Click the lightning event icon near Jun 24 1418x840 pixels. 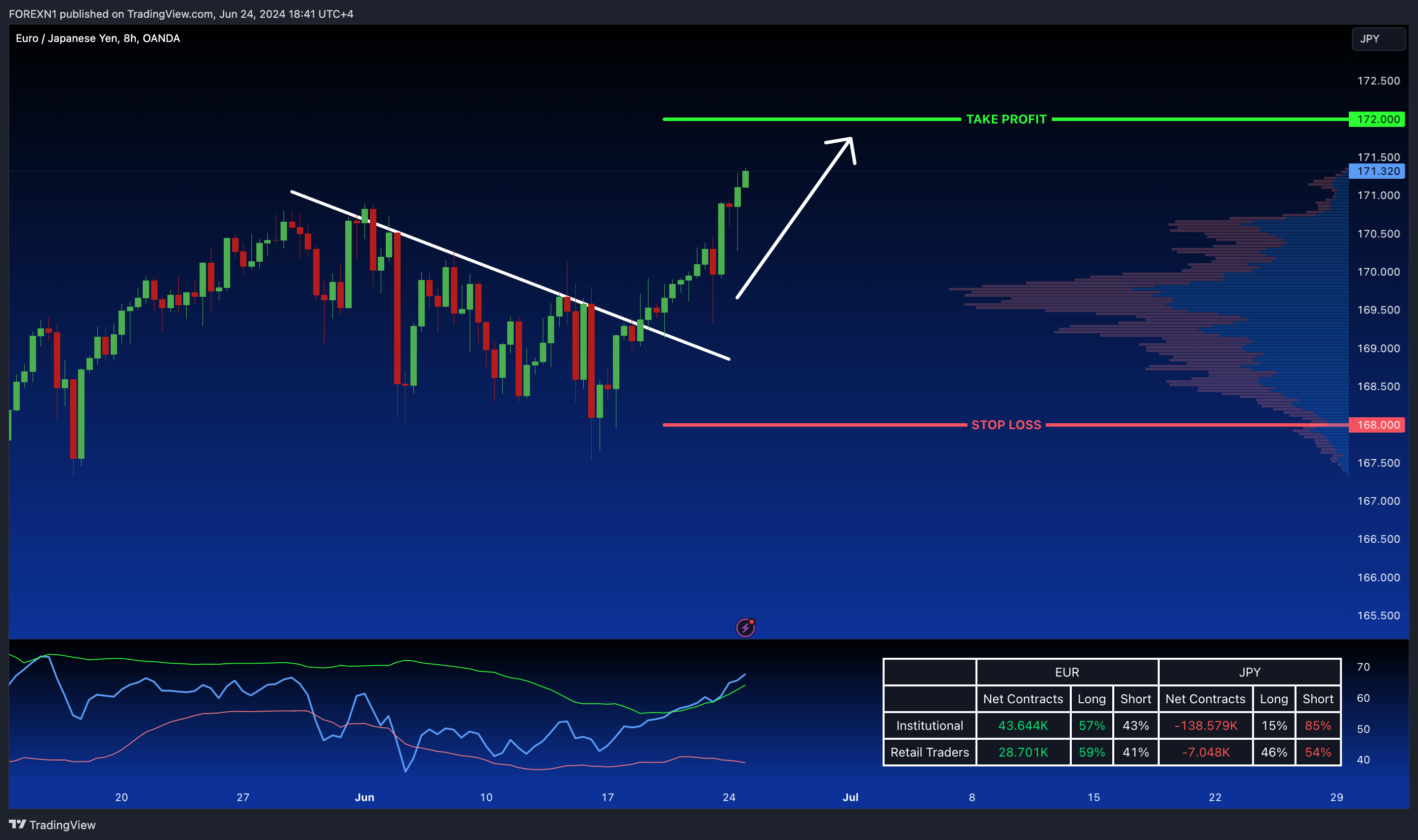[x=745, y=627]
